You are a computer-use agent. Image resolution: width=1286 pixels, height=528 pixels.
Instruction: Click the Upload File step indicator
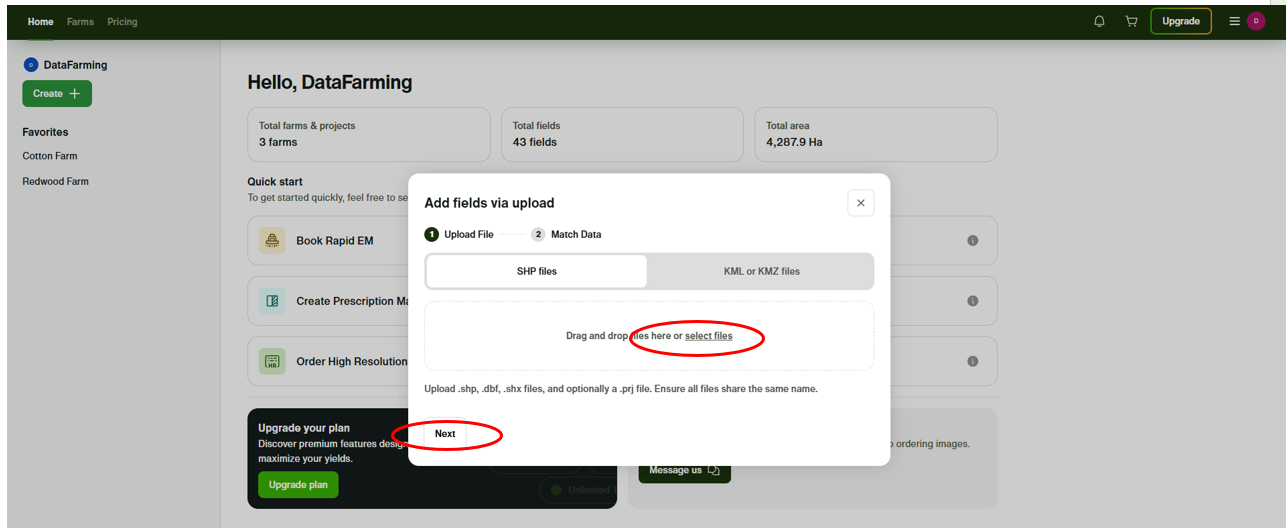(459, 234)
